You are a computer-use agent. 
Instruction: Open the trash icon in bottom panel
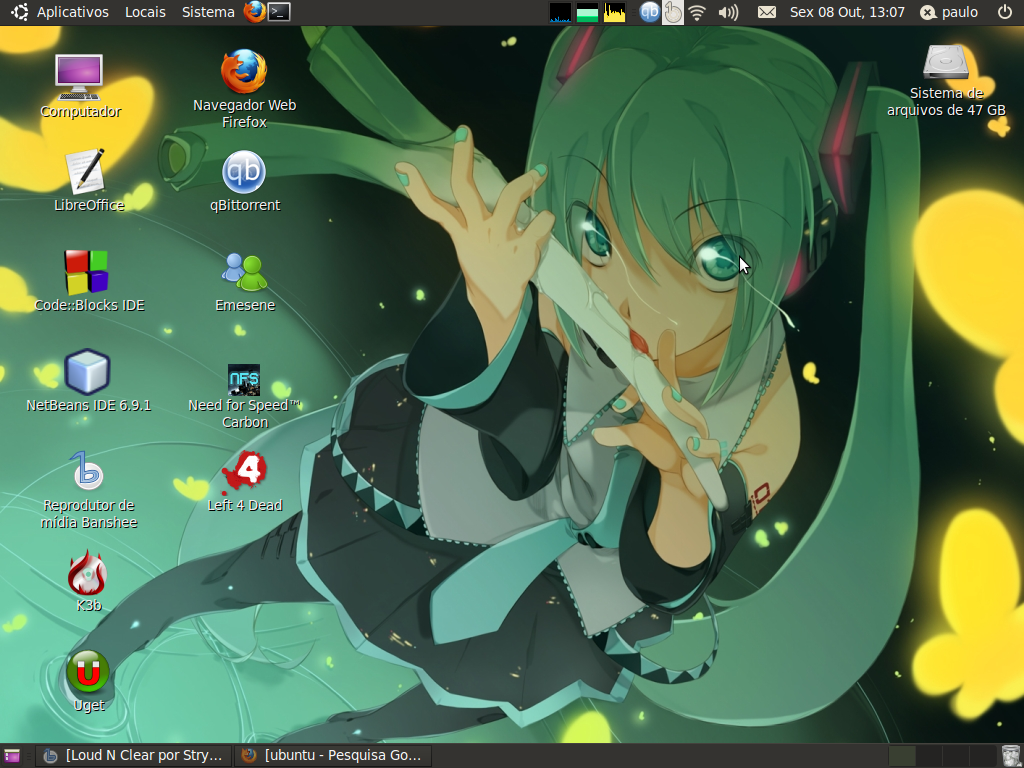click(x=1010, y=756)
